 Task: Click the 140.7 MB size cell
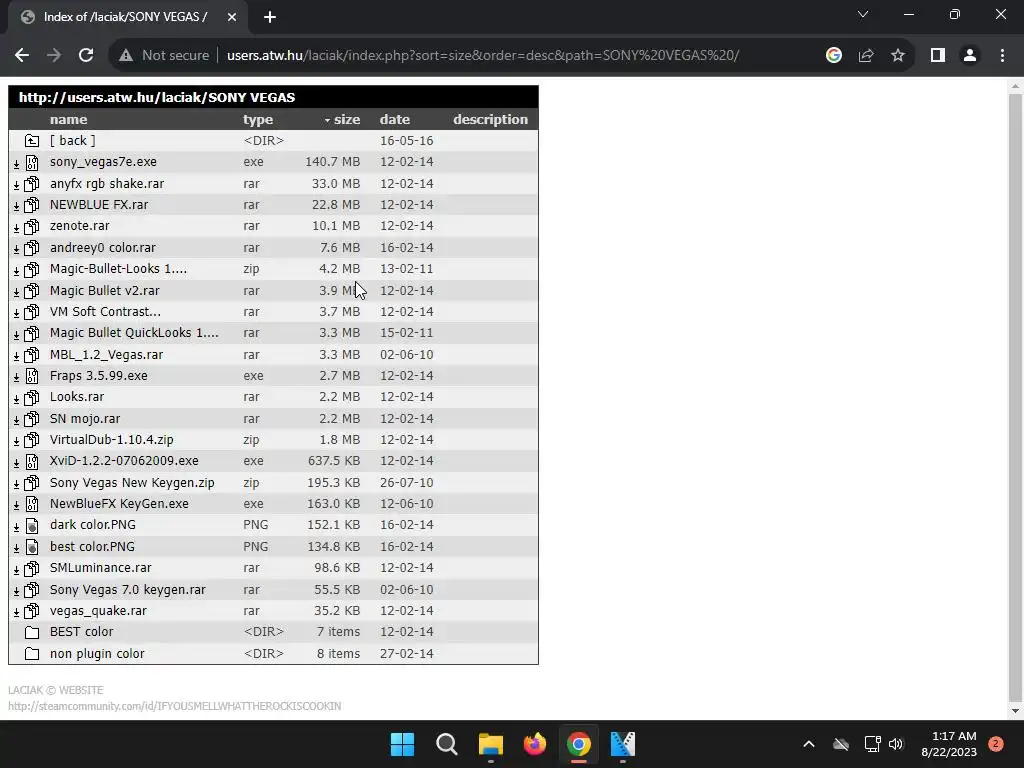pyautogui.click(x=332, y=161)
